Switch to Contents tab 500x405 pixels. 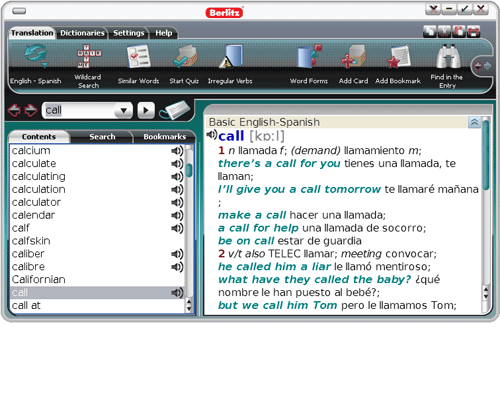[x=39, y=137]
